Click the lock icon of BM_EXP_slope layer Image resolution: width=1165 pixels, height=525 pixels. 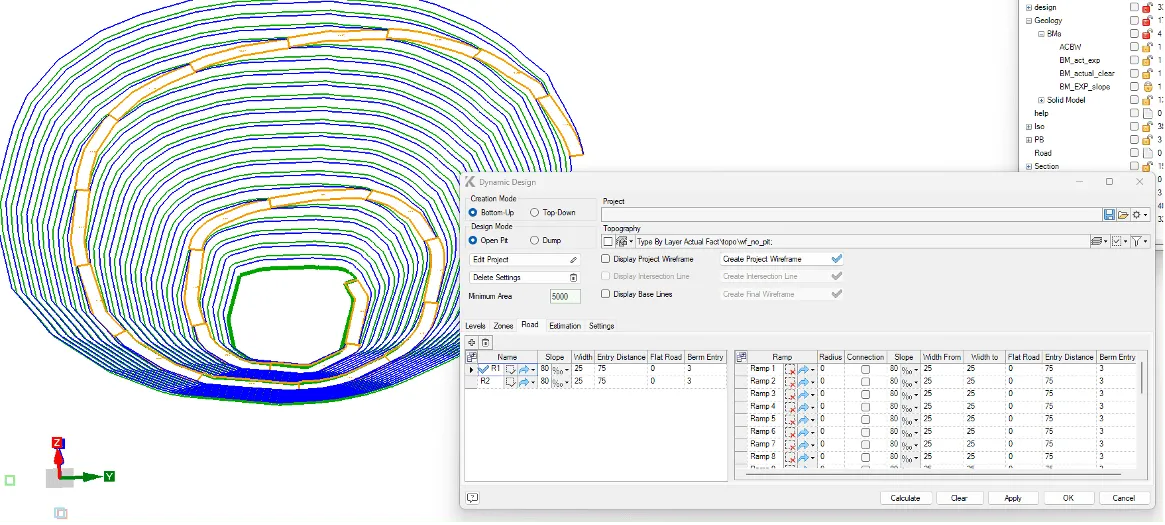point(1147,87)
